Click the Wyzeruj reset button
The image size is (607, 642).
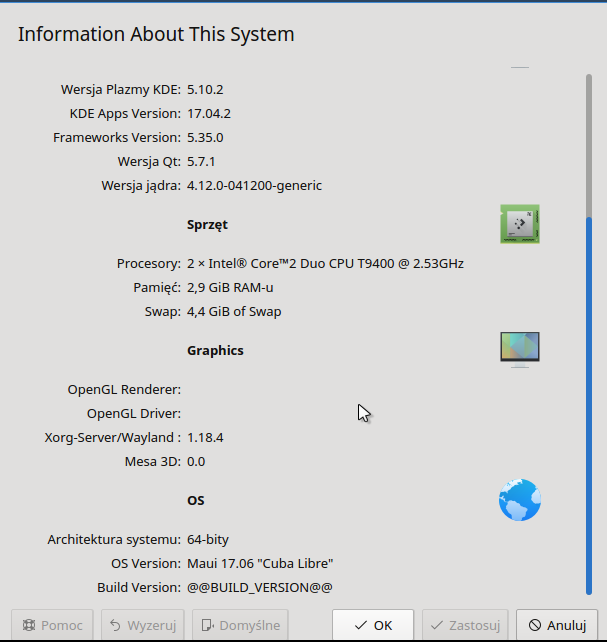point(143,625)
